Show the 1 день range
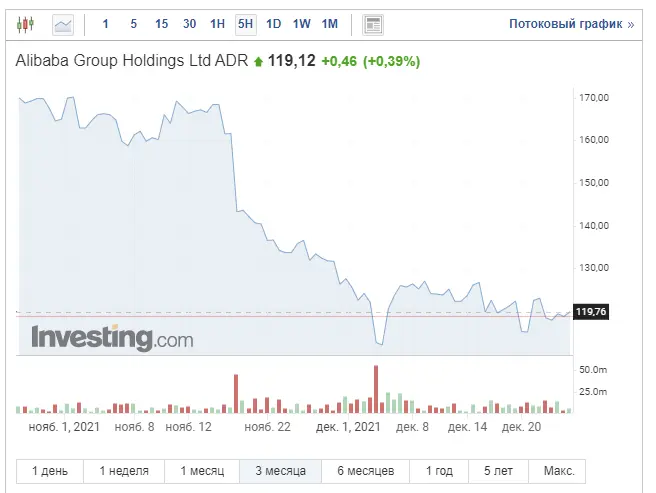This screenshot has width=656, height=493. coord(50,471)
